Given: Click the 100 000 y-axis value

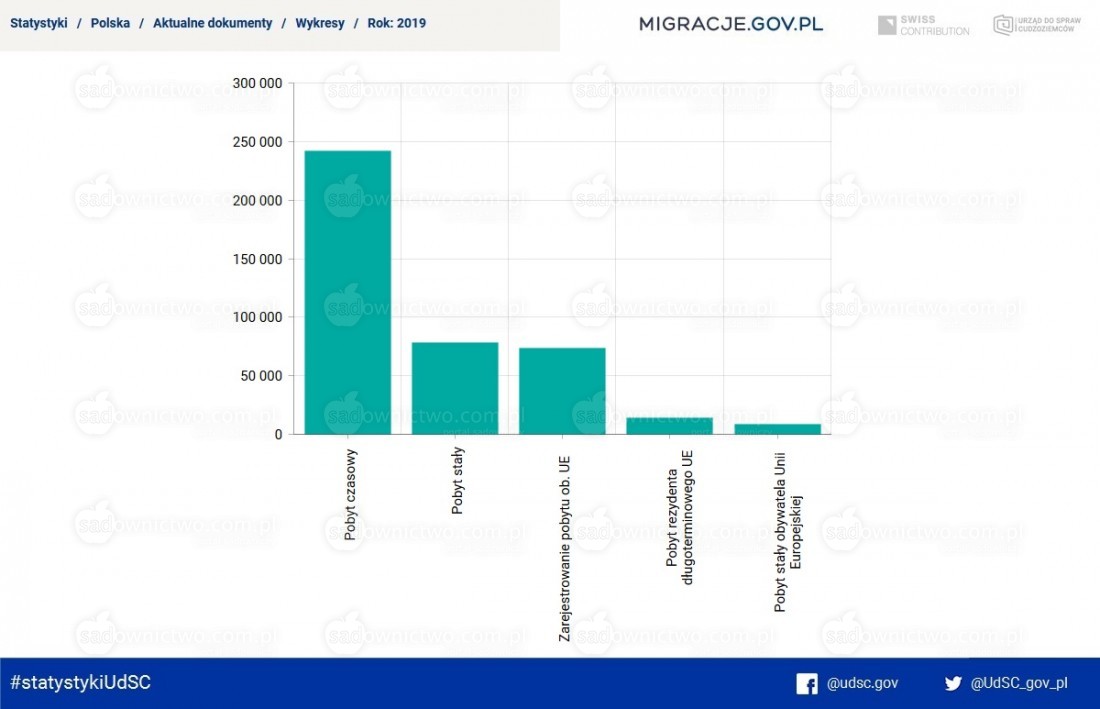Looking at the screenshot, I should (x=257, y=318).
